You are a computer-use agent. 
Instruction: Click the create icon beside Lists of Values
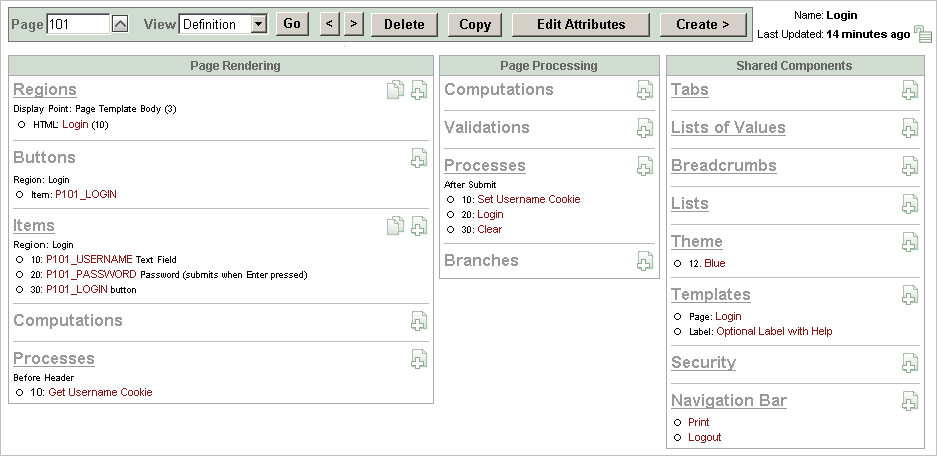[909, 128]
